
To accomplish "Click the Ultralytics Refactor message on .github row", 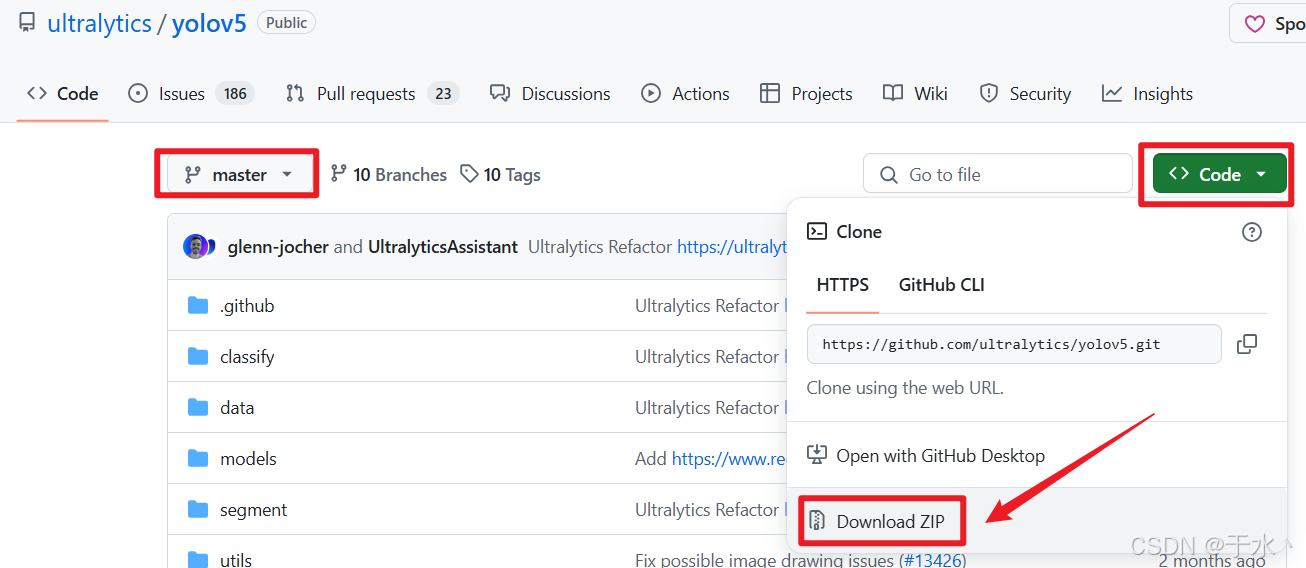I will (707, 306).
